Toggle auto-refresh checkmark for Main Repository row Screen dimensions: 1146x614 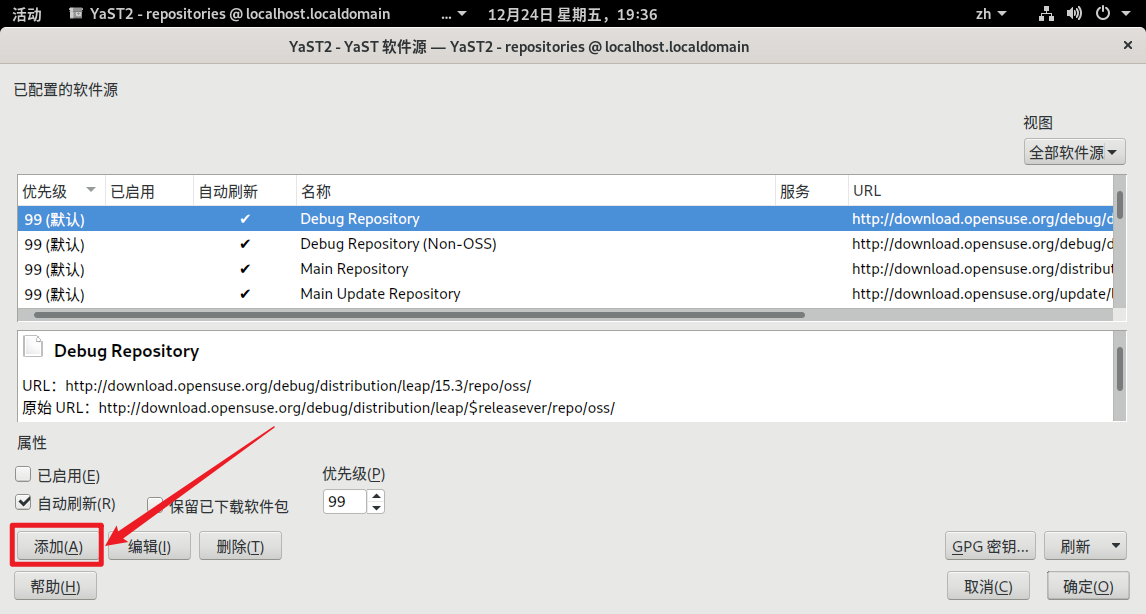245,269
